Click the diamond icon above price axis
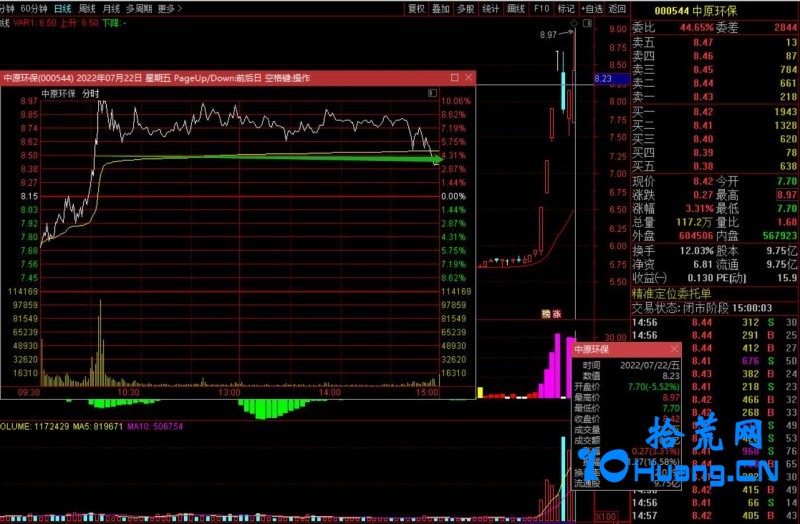 click(x=574, y=23)
